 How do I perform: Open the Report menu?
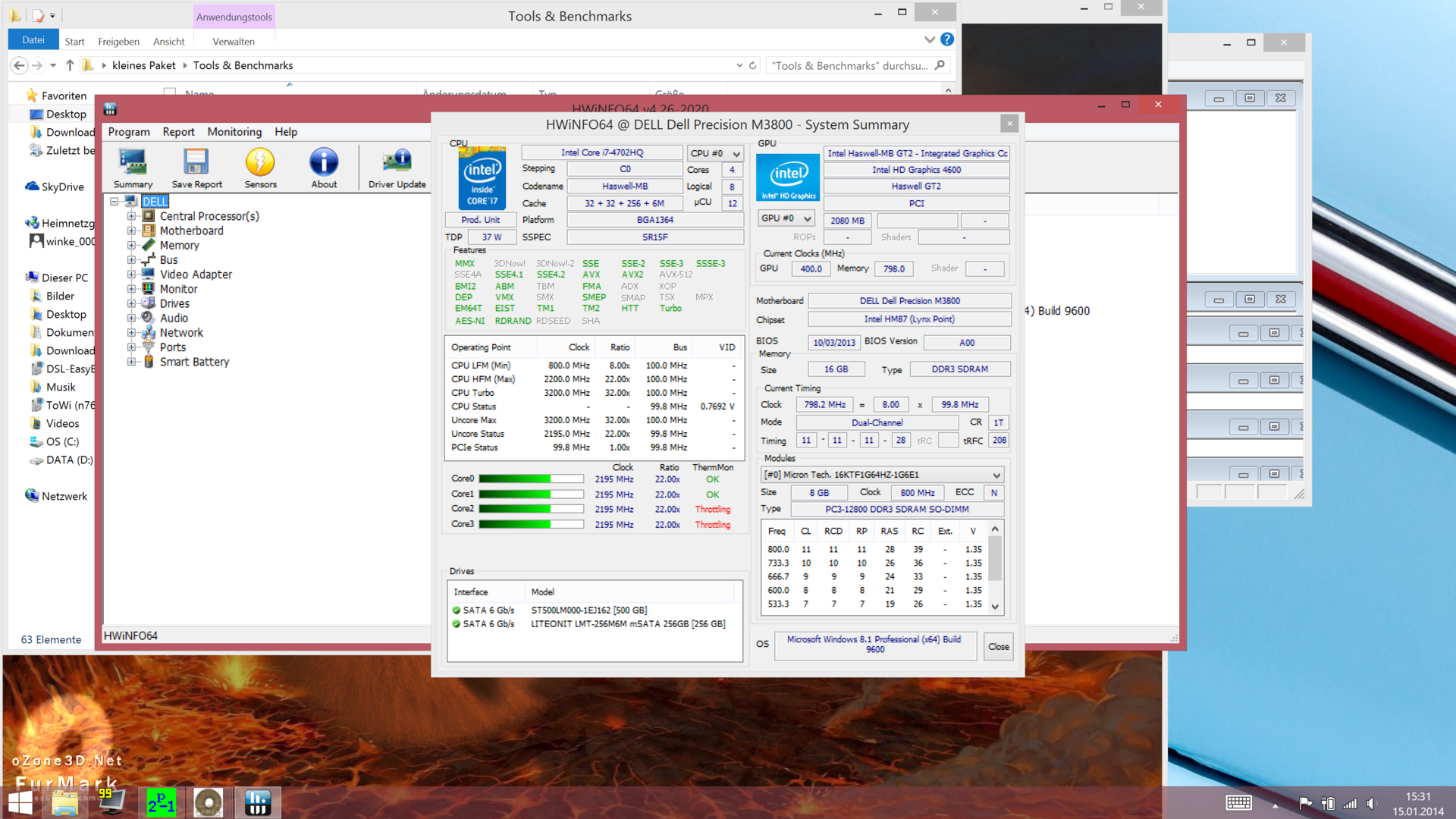pyautogui.click(x=178, y=132)
